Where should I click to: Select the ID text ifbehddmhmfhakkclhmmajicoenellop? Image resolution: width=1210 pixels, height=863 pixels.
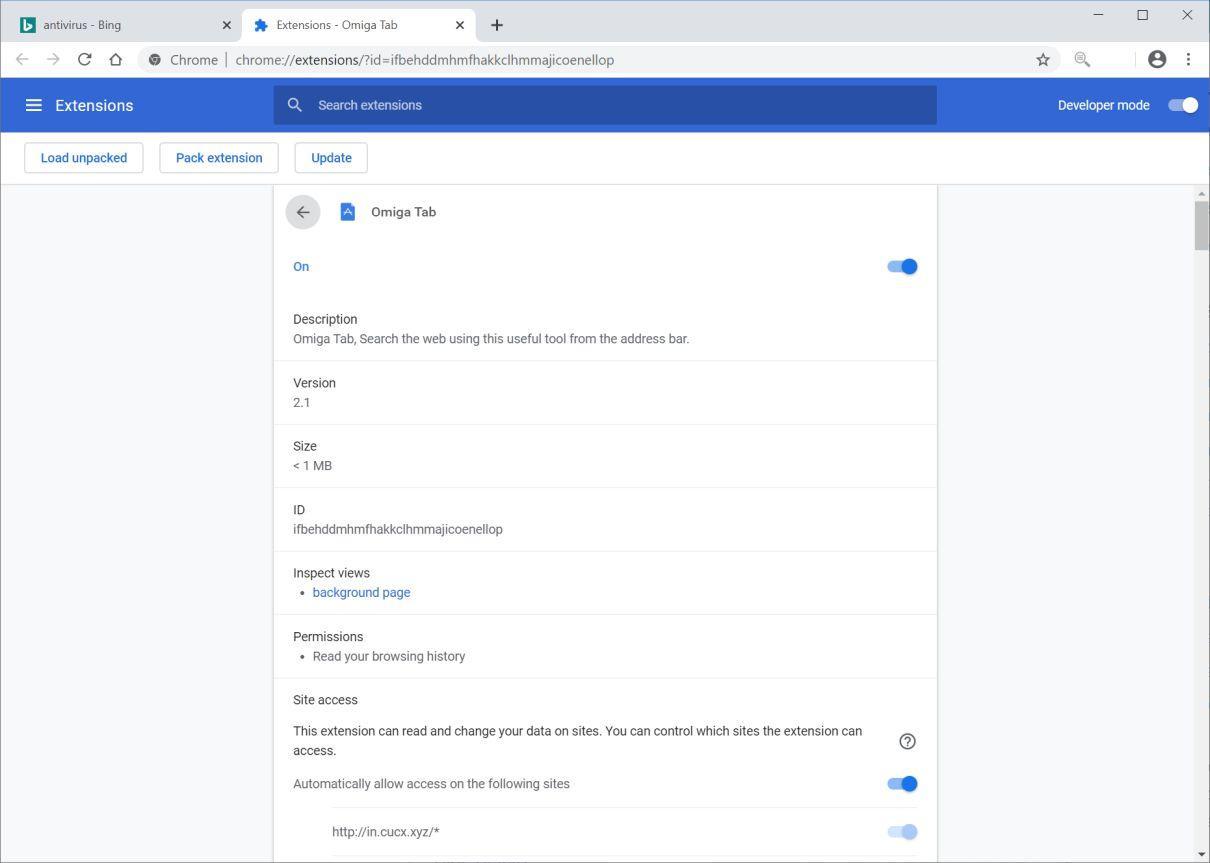[x=398, y=530]
